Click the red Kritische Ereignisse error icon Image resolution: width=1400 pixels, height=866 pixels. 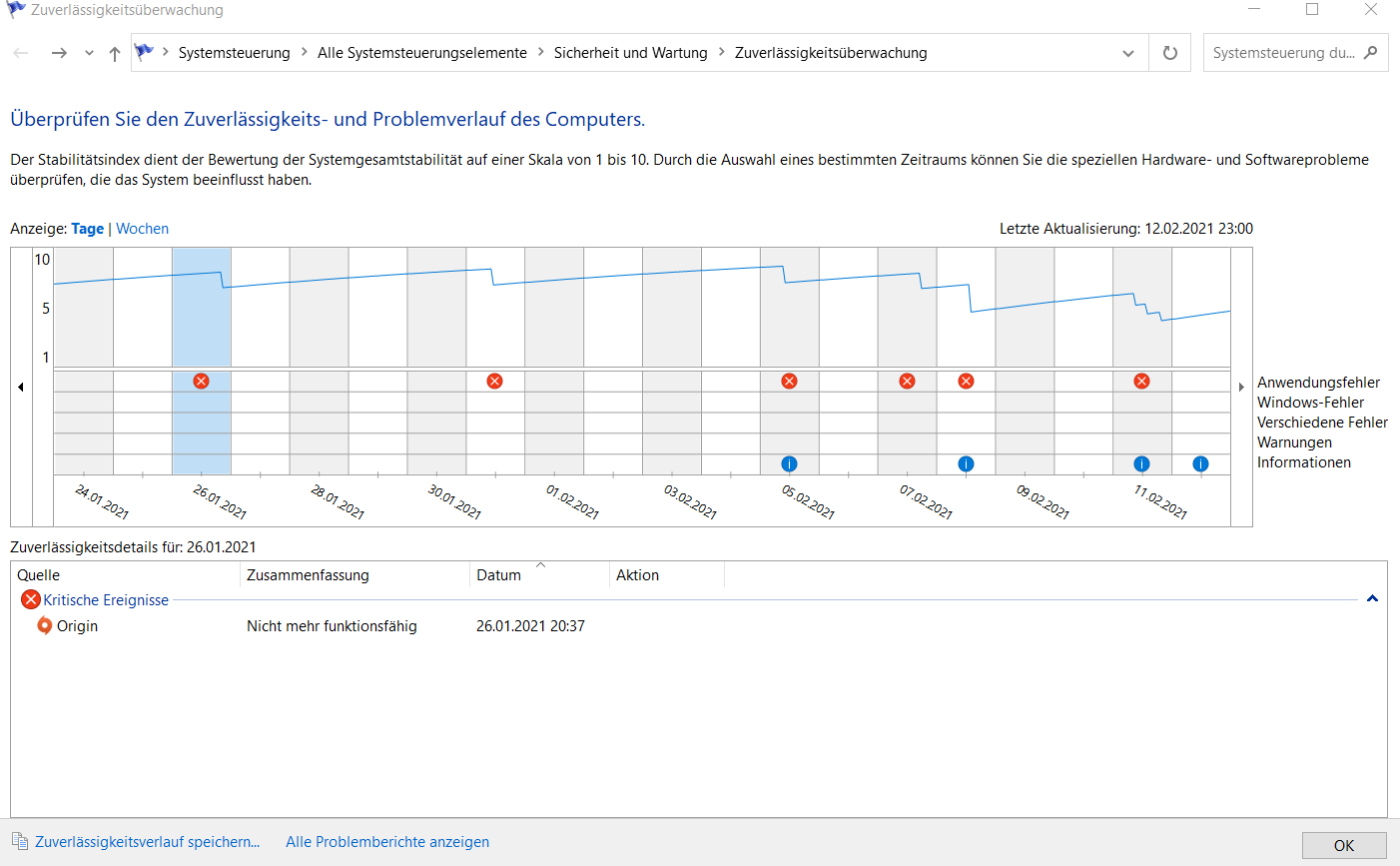[31, 599]
